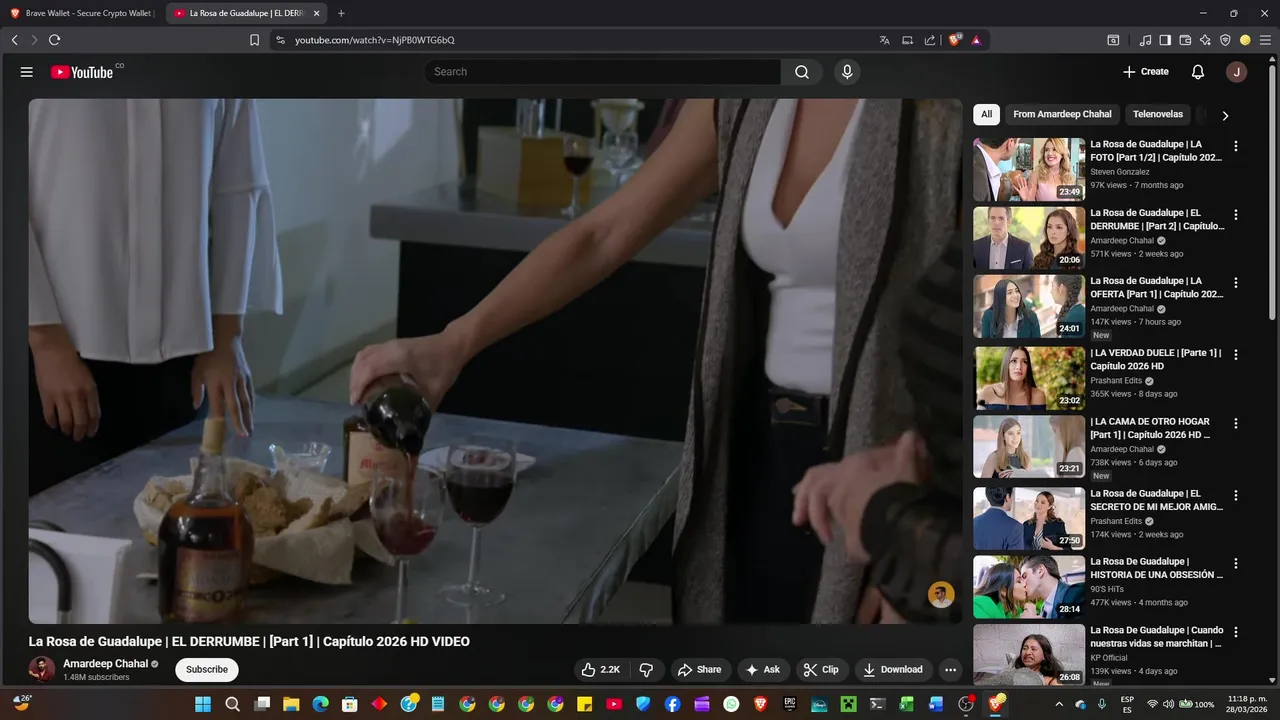Open the LA FOTO Part 1/2 thumbnail
Viewport: 1280px width, 720px height.
click(x=1029, y=170)
